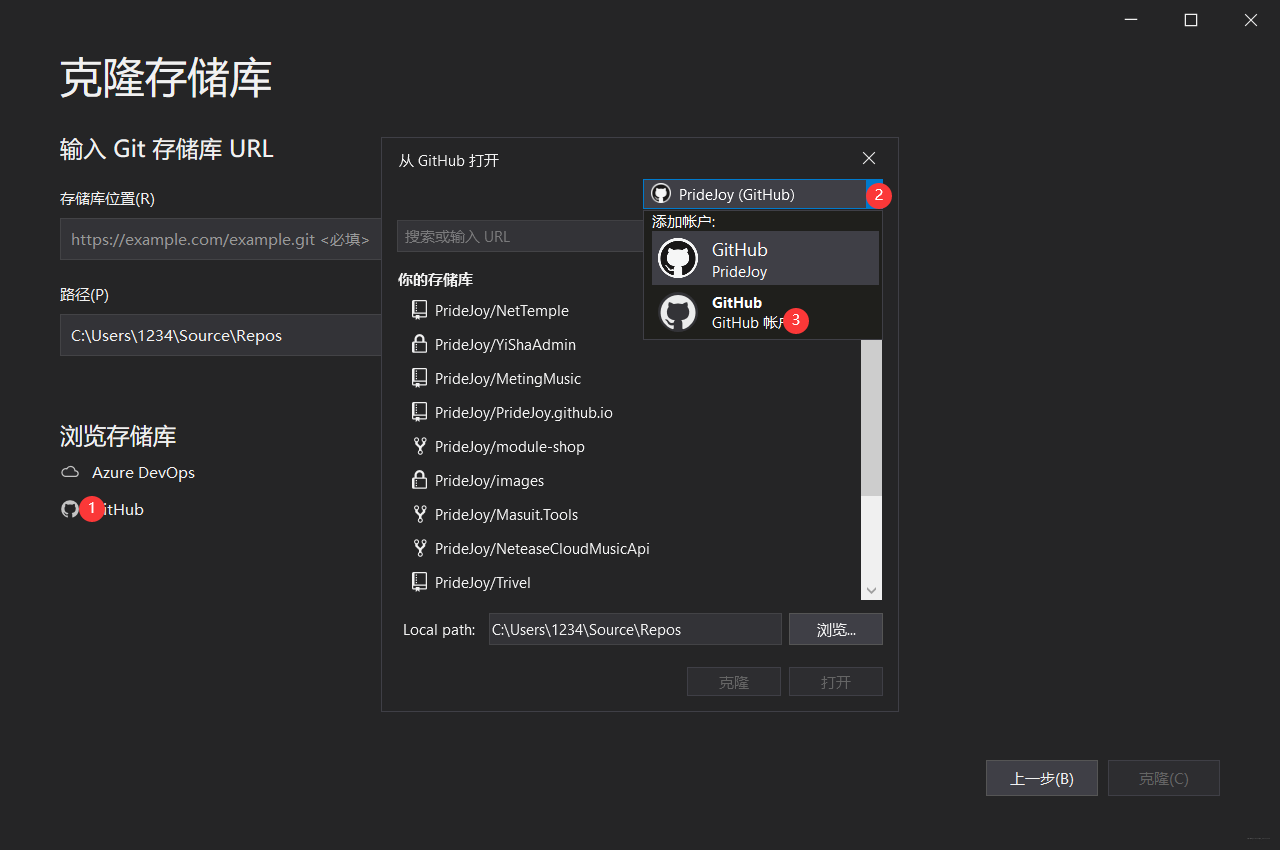Click the scrollbar down arrow in repository list
1280x850 pixels.
coord(872,590)
